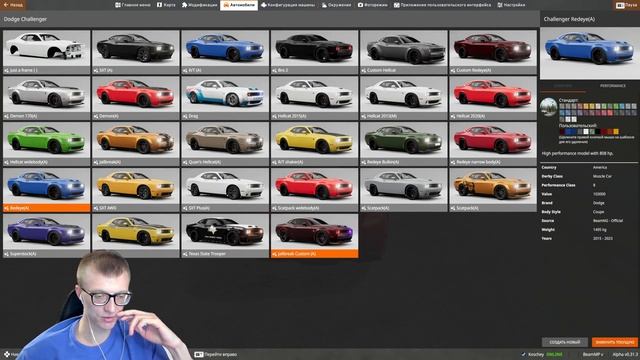The width and height of the screenshot is (640, 360).
Task: Click the Derby Class value Muscle Car
Action: coord(602,176)
